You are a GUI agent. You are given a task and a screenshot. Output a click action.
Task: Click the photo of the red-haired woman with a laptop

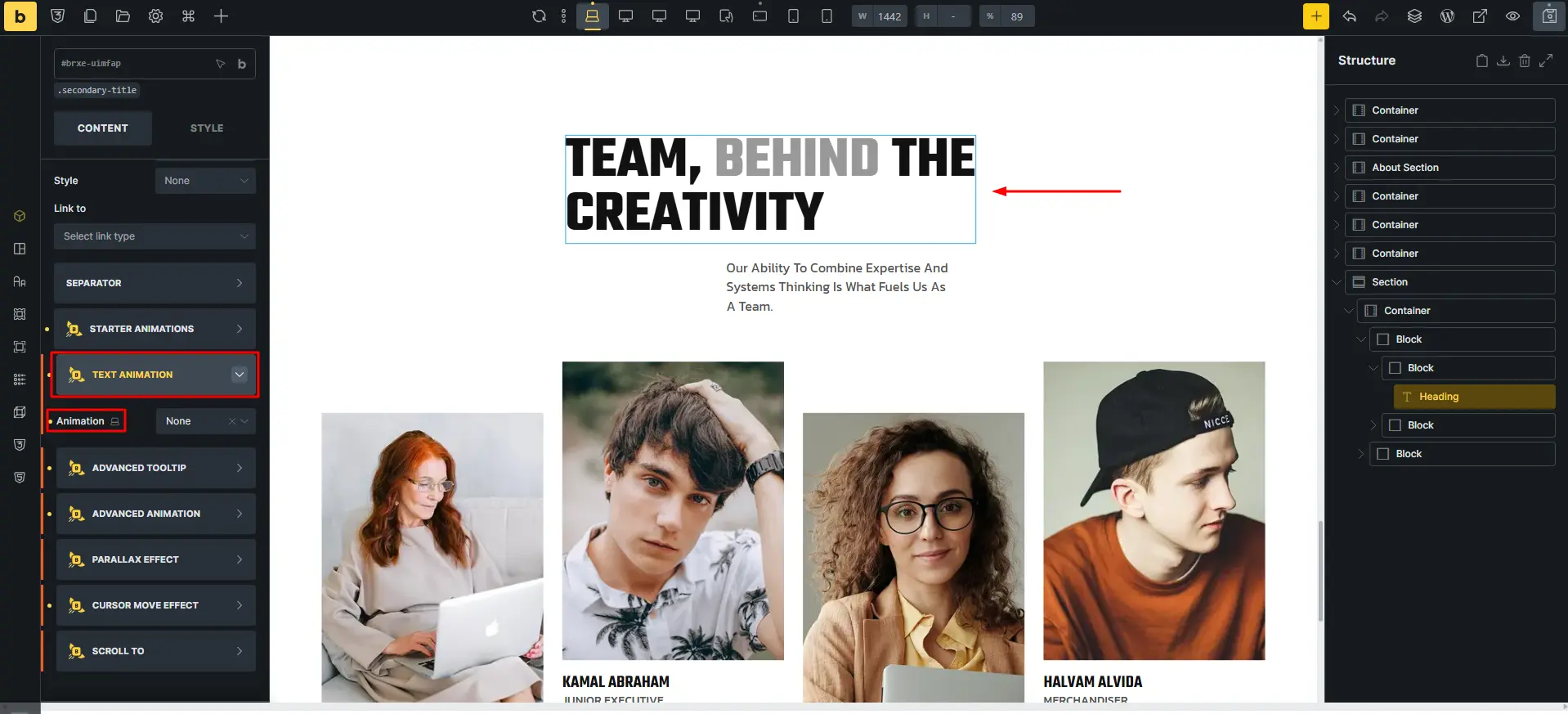[432, 557]
